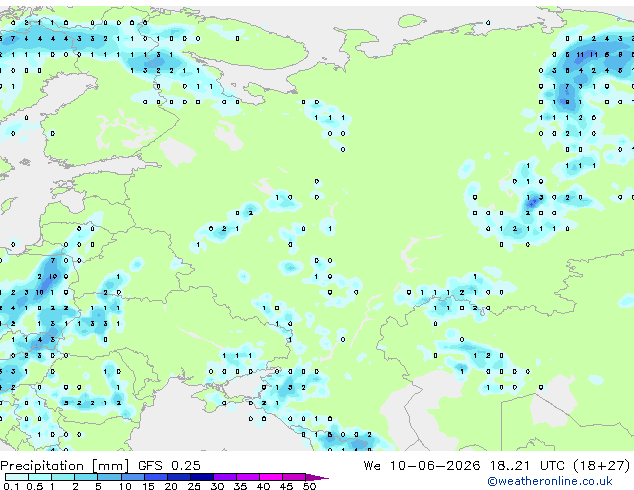Click the 'Precipitation [mm]' title text
The width and height of the screenshot is (634, 490).
tap(65, 466)
